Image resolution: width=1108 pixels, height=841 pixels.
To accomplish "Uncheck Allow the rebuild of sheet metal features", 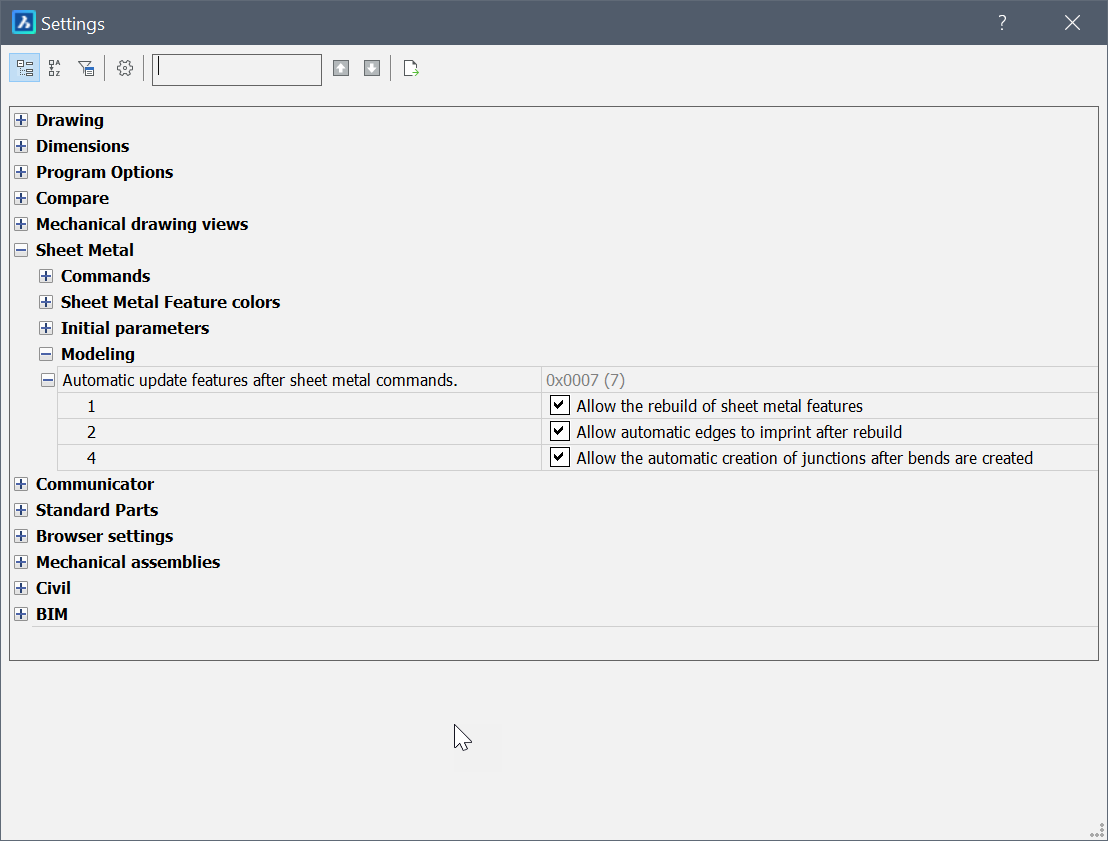I will click(x=560, y=406).
